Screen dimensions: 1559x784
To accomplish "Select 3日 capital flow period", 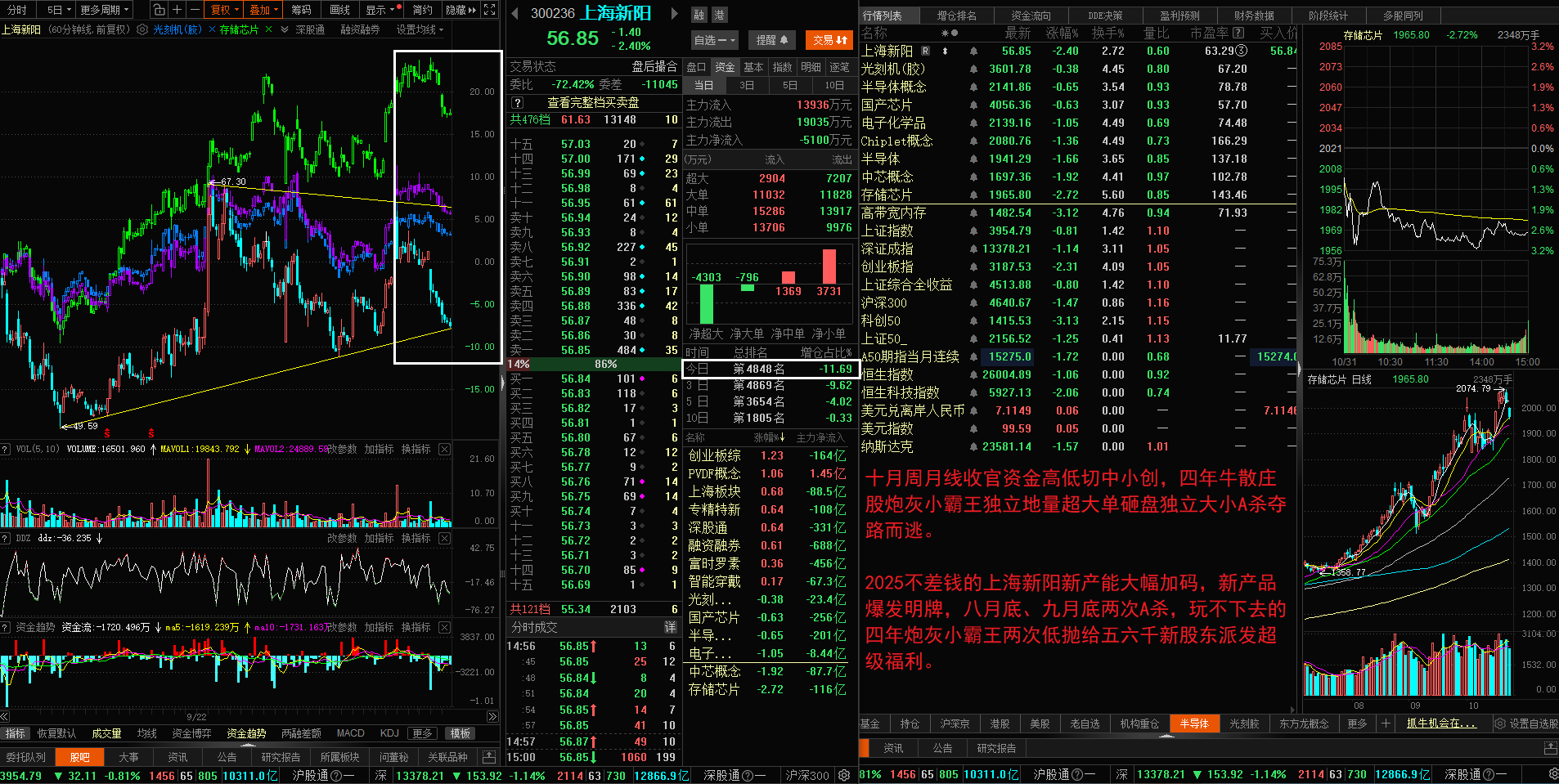I will 747,85.
